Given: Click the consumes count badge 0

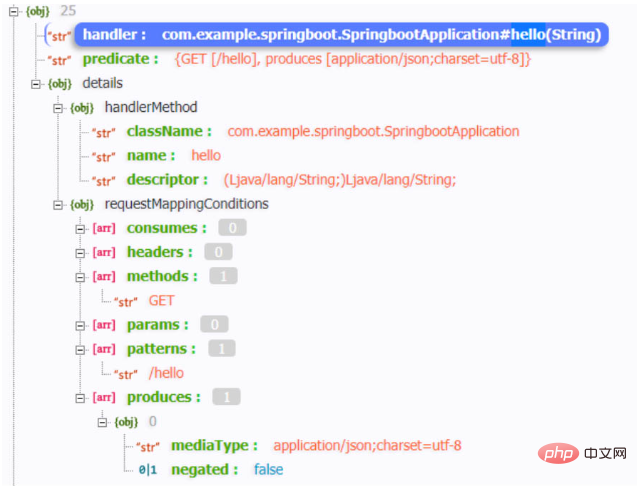Looking at the screenshot, I should (232, 228).
